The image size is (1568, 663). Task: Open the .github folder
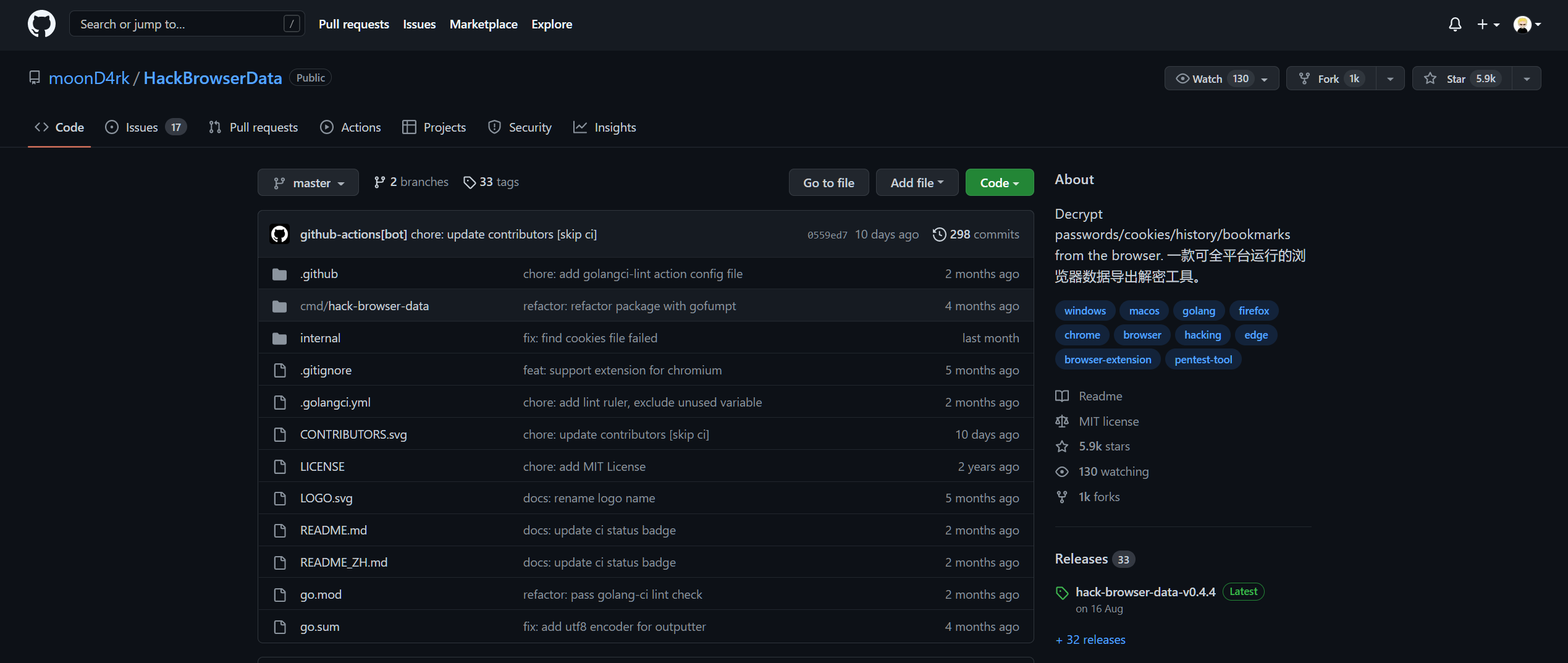click(319, 274)
